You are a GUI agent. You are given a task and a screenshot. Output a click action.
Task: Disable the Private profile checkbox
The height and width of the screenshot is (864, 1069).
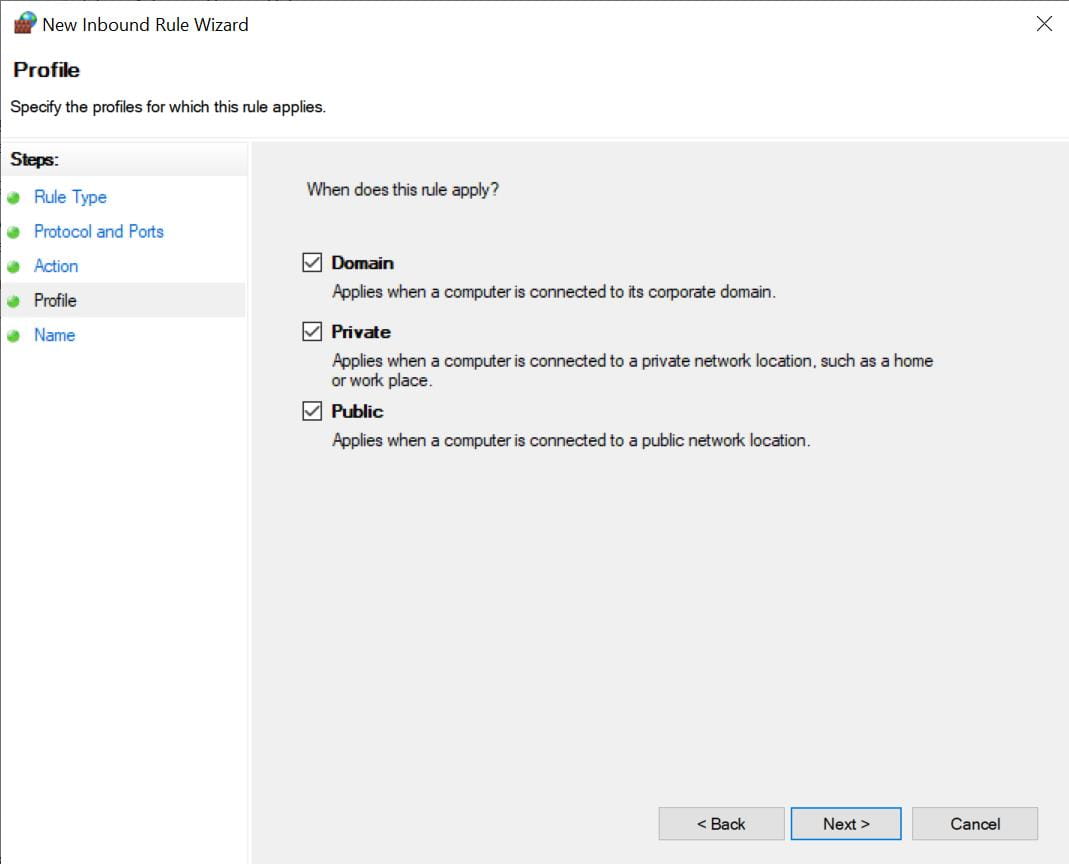pos(312,332)
